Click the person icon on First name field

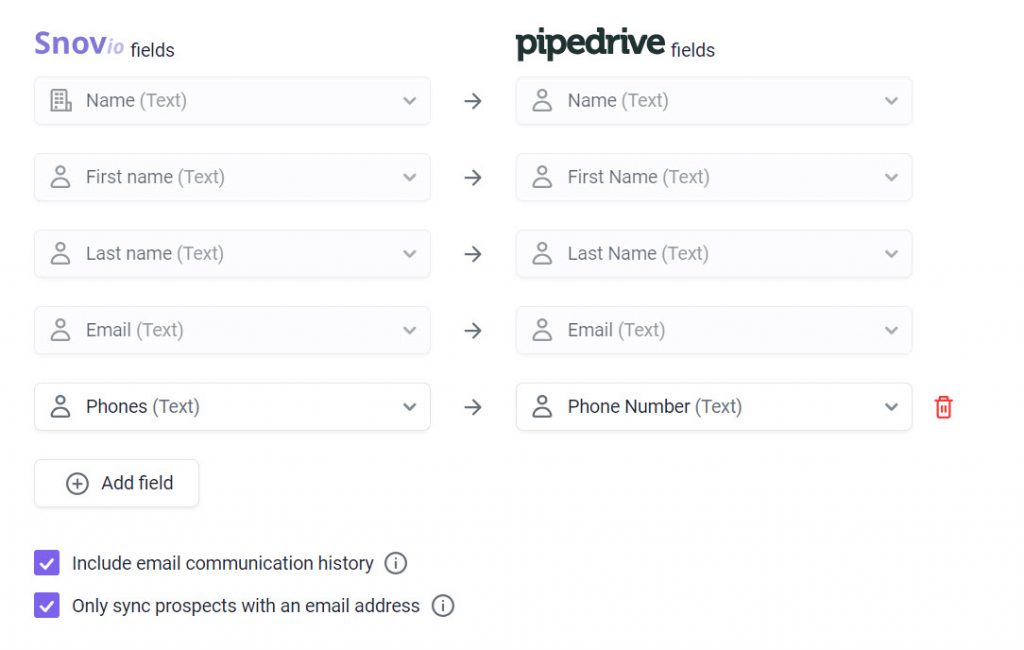60,177
